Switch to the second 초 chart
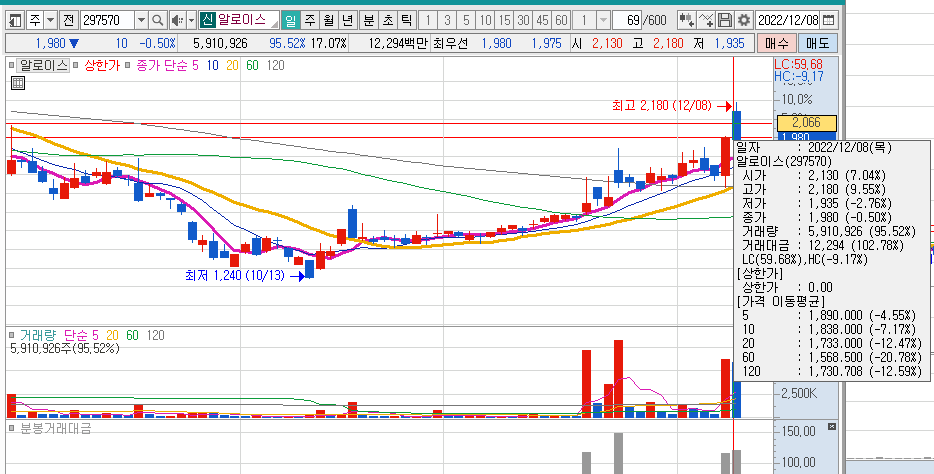This screenshot has height=474, width=934. [x=388, y=20]
